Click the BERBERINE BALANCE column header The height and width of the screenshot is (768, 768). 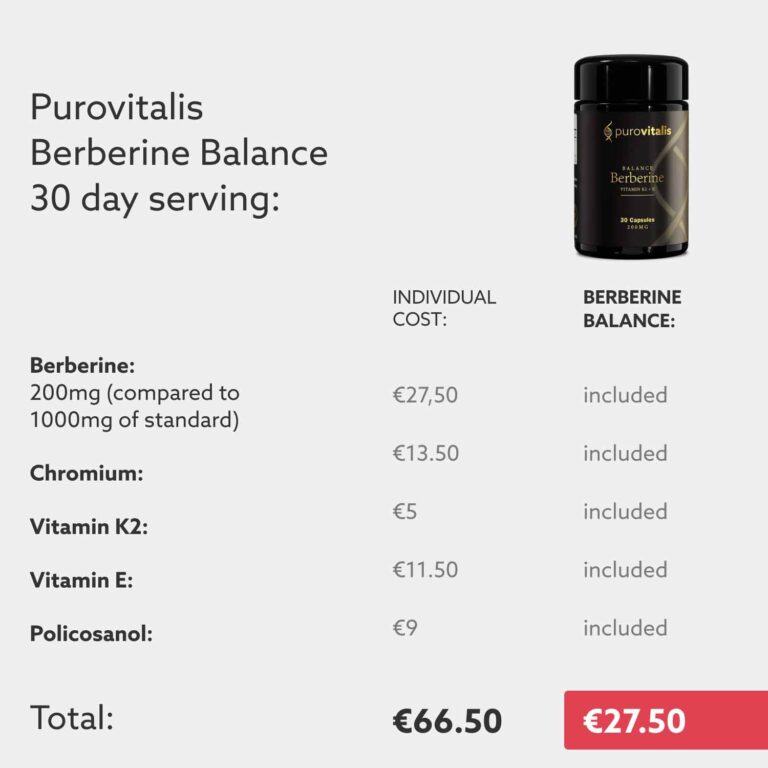click(x=632, y=308)
